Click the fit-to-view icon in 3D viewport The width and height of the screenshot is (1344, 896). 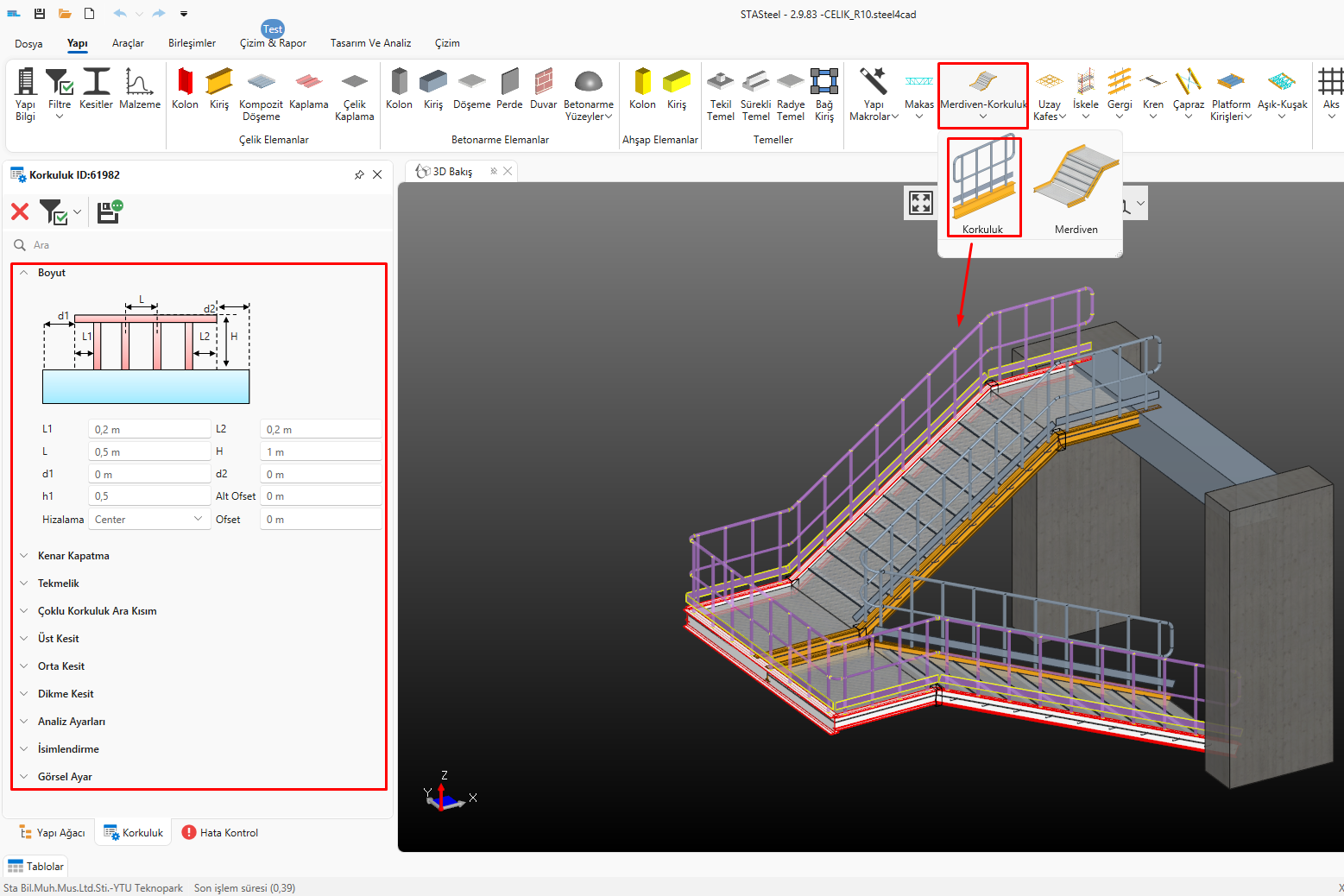click(x=920, y=203)
